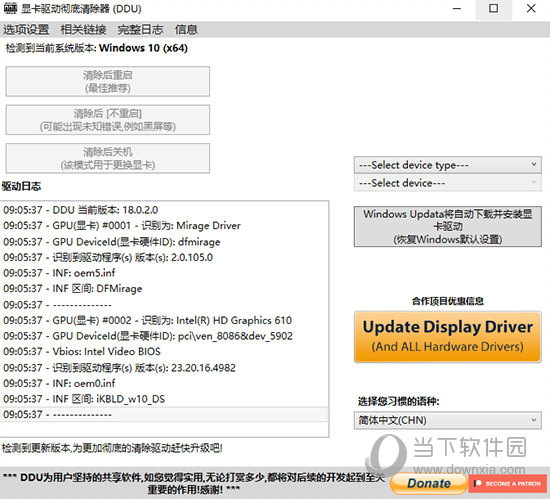This screenshot has width=550, height=499.
Task: Select log line INF: oem5.inf
Action: 163,273
